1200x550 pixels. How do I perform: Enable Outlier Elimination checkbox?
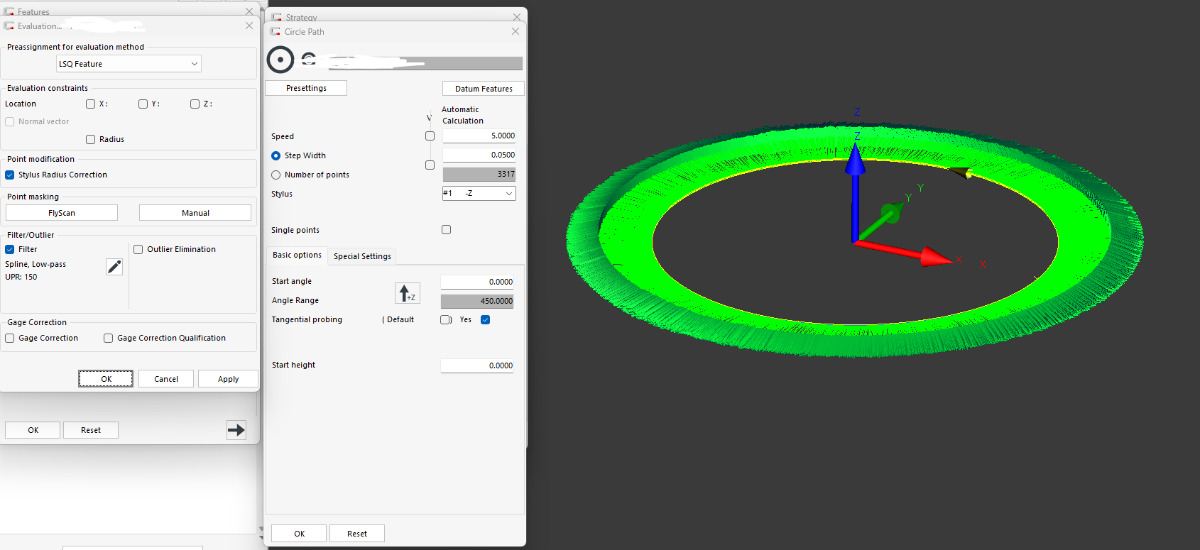click(138, 249)
